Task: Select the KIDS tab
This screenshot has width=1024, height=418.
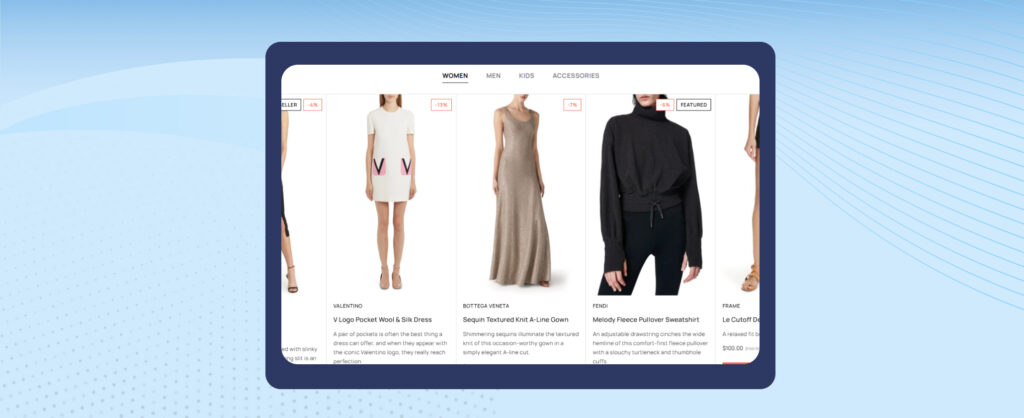Action: click(x=526, y=76)
